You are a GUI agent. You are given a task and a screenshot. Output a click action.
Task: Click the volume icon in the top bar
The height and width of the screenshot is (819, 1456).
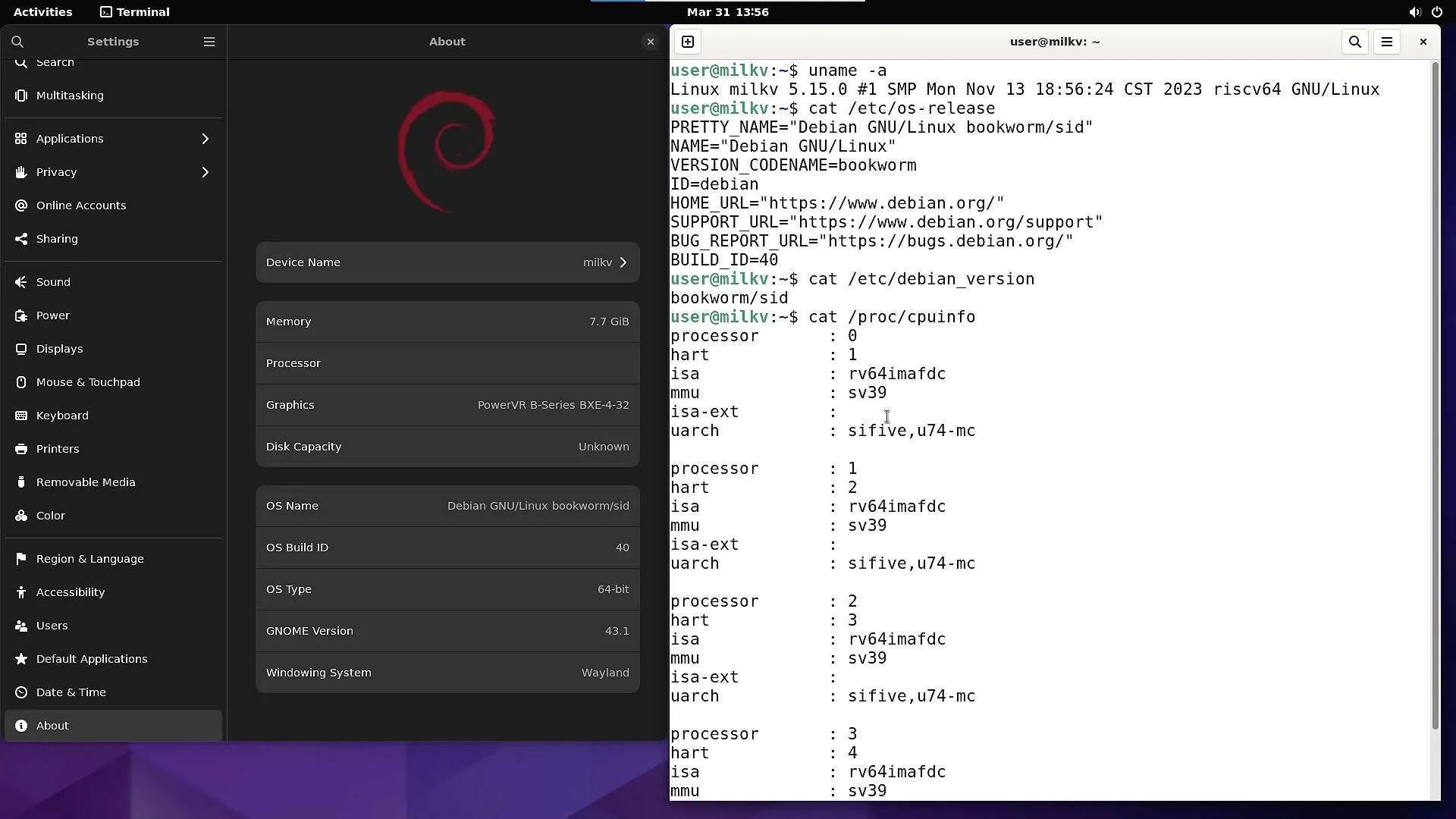(1414, 12)
